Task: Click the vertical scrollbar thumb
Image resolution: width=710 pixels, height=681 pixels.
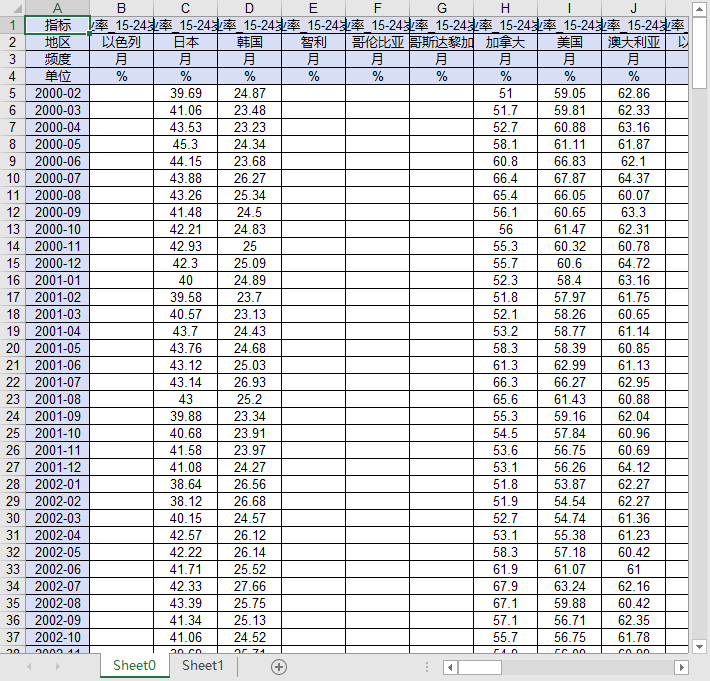Action: tap(700, 52)
